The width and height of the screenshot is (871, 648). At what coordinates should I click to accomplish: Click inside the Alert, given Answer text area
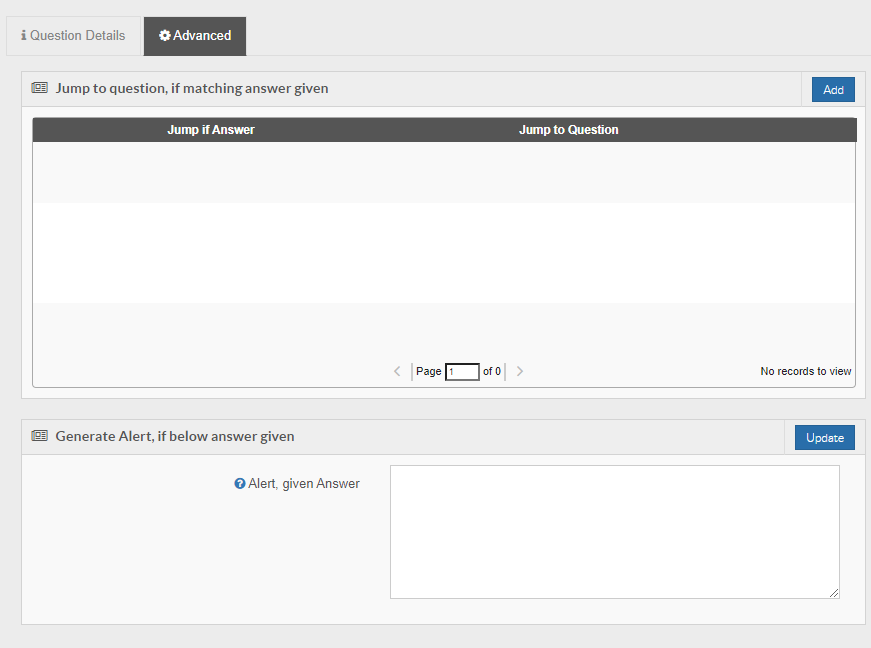[614, 532]
